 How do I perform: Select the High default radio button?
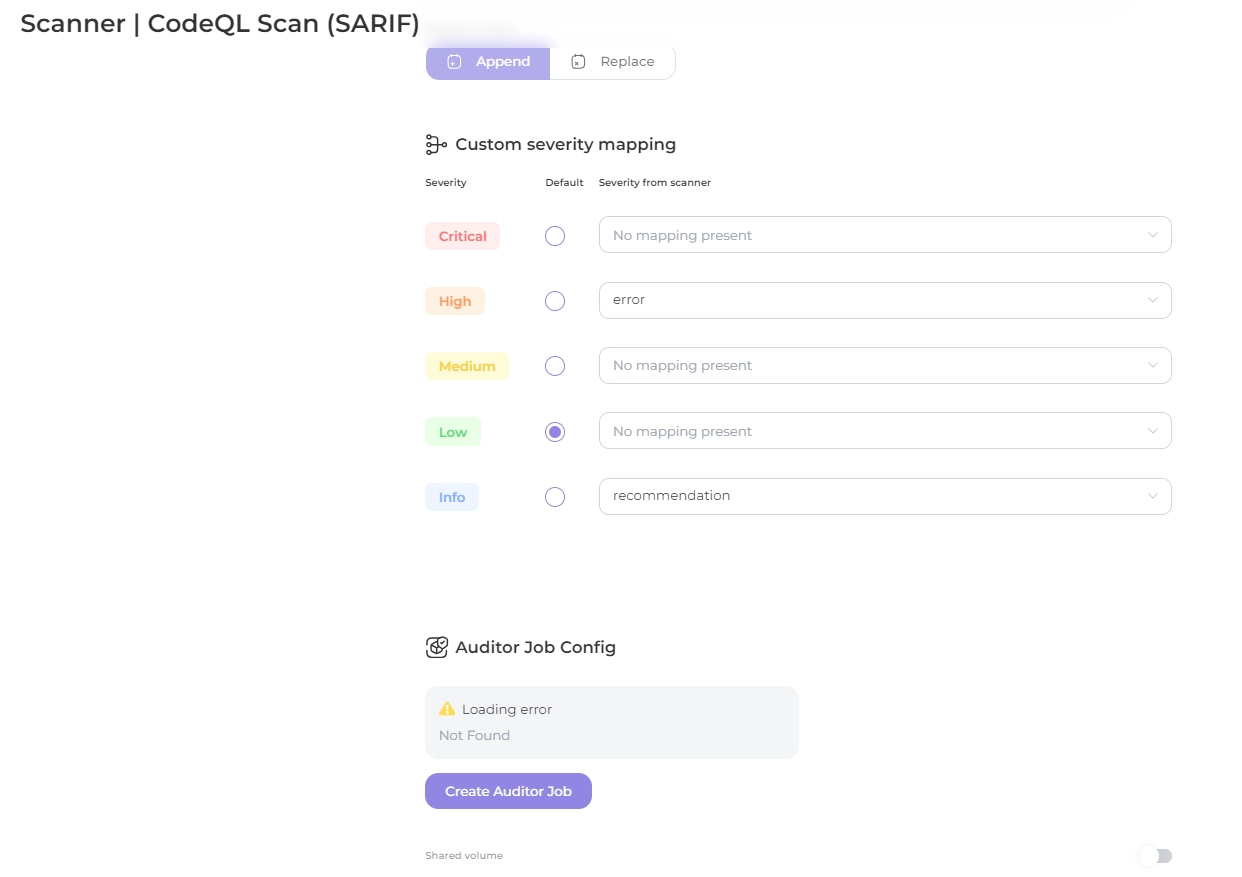pyautogui.click(x=555, y=301)
